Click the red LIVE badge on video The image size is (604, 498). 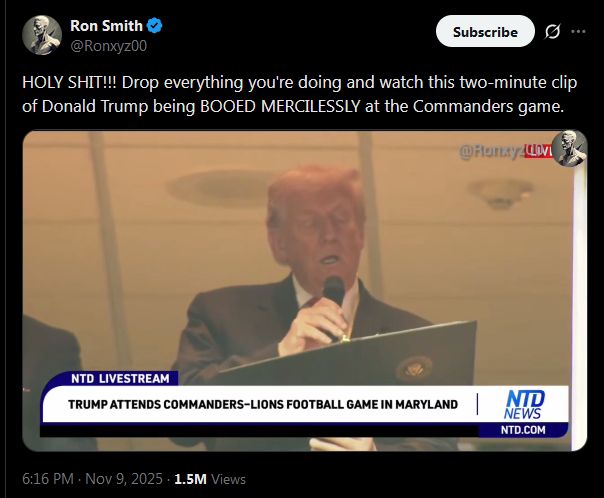coord(538,151)
